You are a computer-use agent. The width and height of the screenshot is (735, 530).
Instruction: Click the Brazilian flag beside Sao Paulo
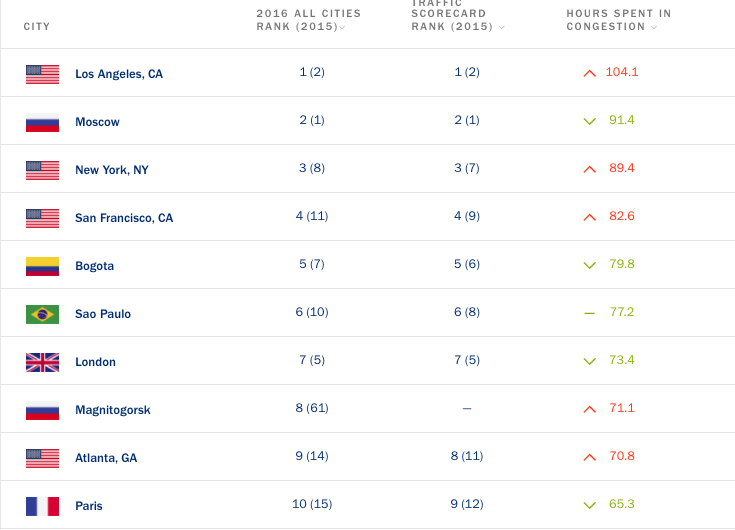pos(42,314)
